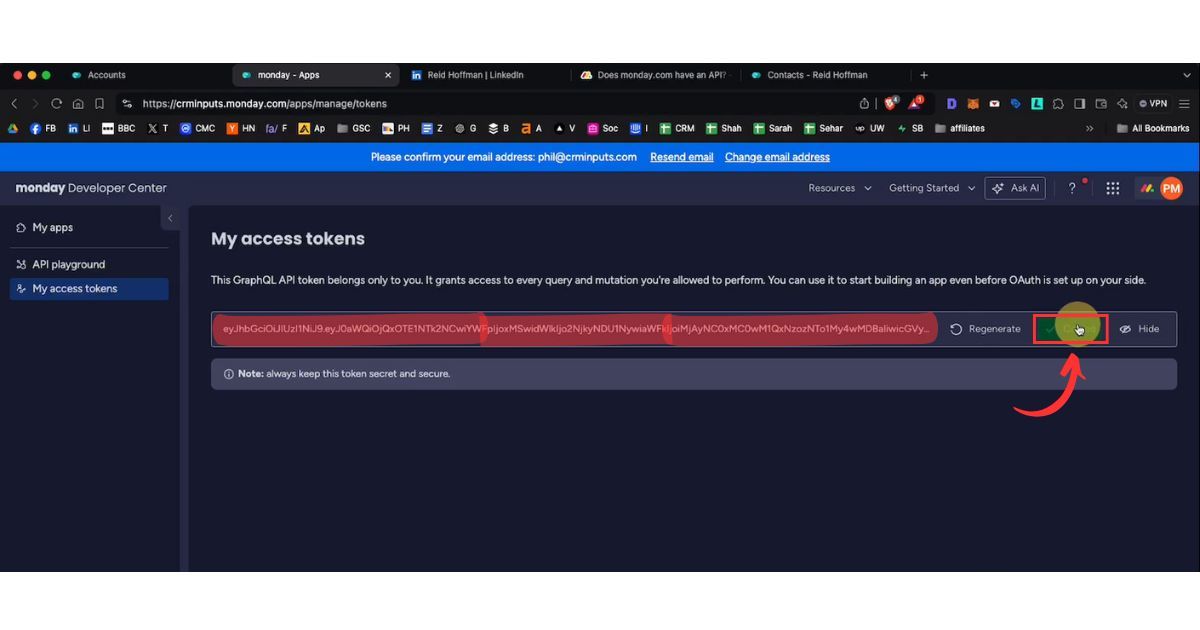This screenshot has width=1200, height=630.
Task: Go to My apps in sidebar
Action: click(x=89, y=228)
